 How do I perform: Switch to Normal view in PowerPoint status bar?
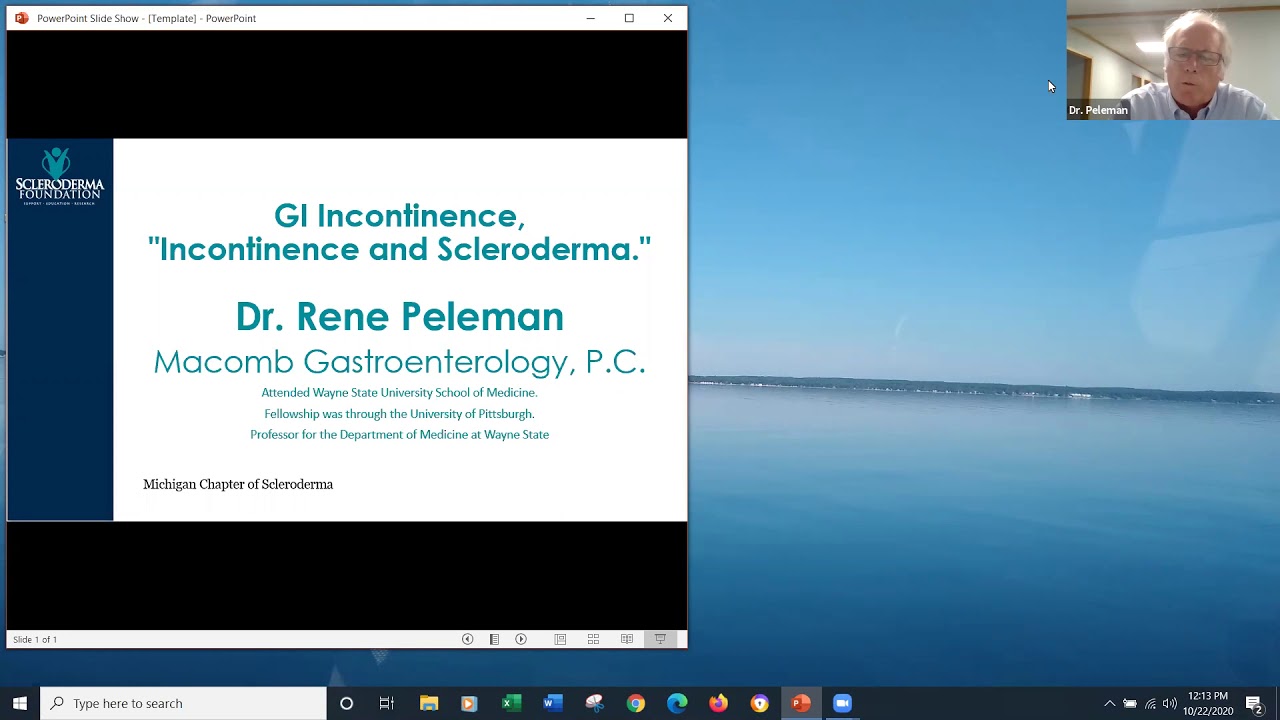click(x=560, y=639)
